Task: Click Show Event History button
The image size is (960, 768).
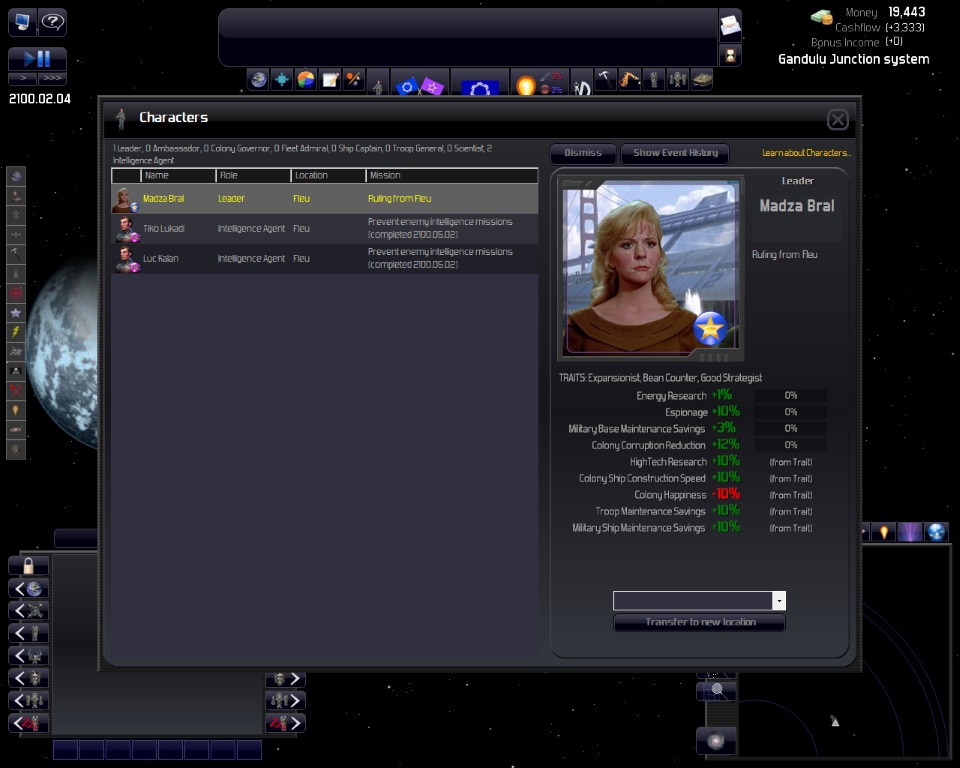Action: 675,153
